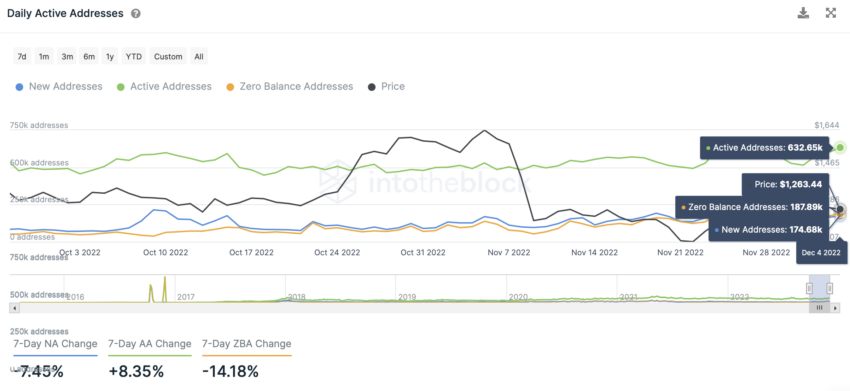Viewport: 850px width, 391px height.
Task: Choose the 6m range option
Action: click(89, 56)
